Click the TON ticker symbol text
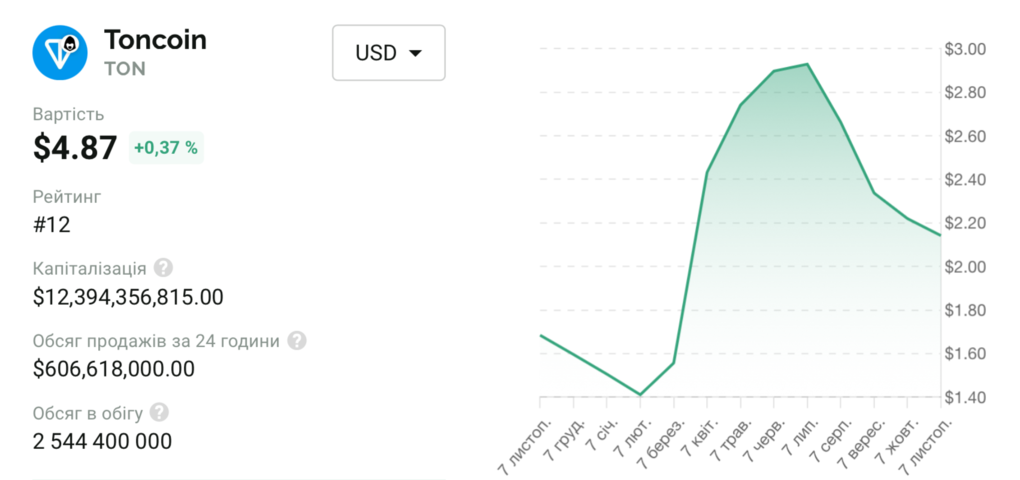This screenshot has width=1020, height=480. 124,69
